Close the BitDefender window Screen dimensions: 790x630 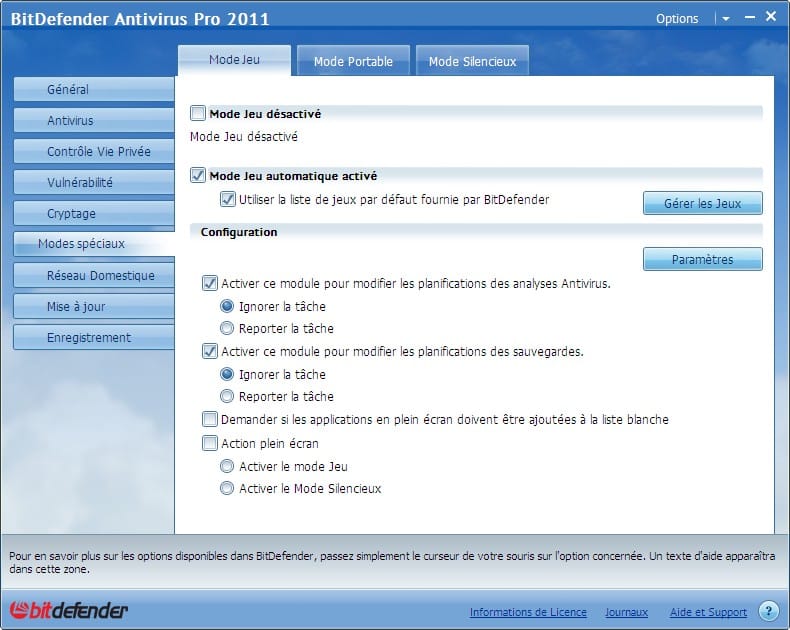[771, 16]
